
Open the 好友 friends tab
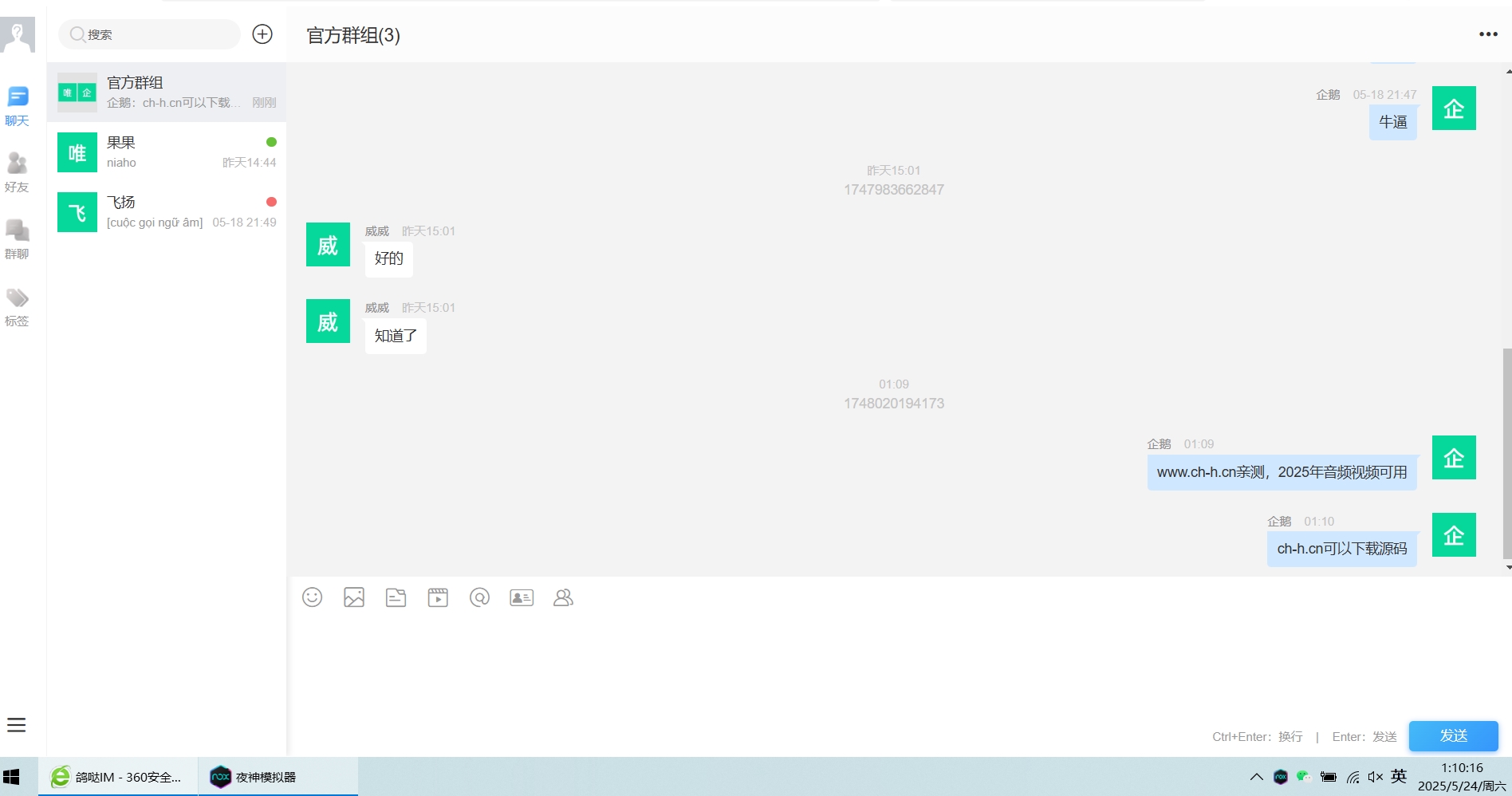[x=17, y=173]
